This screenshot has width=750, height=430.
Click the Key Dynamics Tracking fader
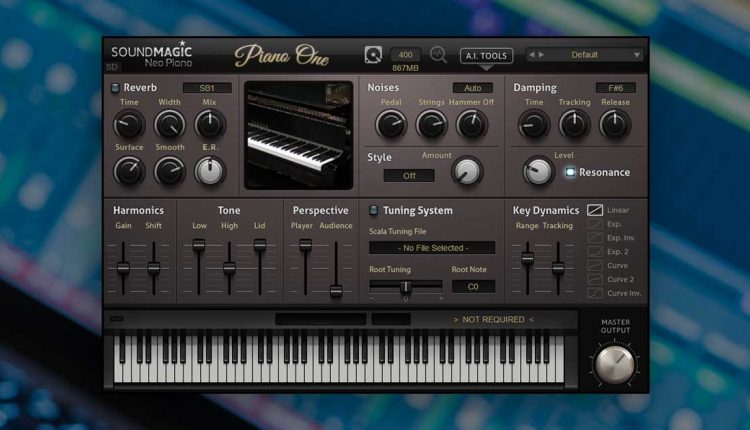[558, 268]
